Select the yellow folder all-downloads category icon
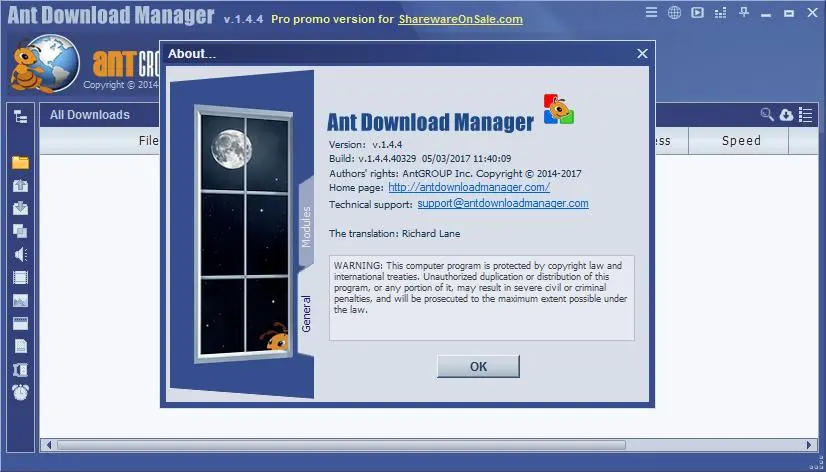Viewport: 826px width, 472px height. 20,162
